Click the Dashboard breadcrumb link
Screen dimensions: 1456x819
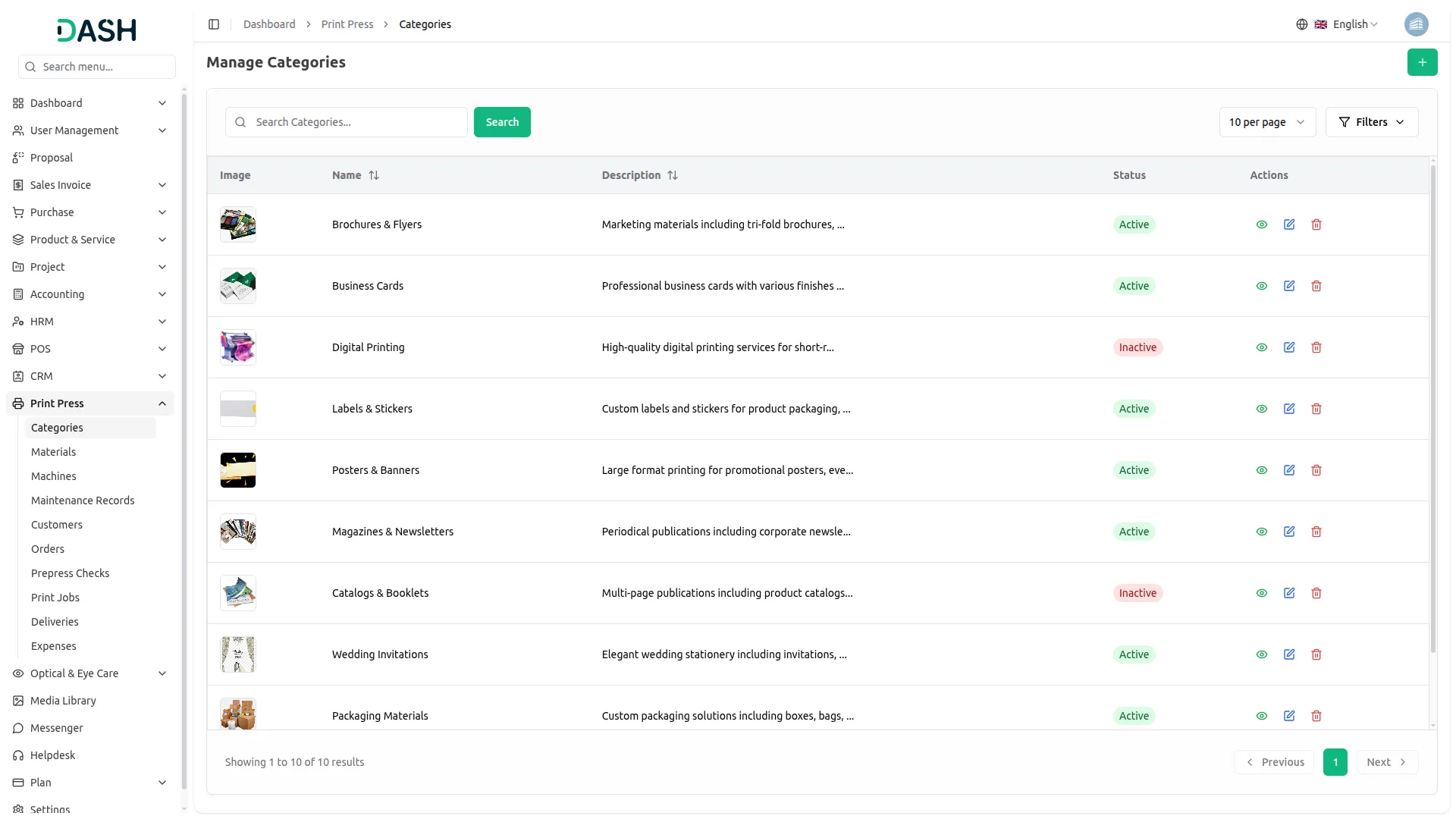(x=269, y=24)
